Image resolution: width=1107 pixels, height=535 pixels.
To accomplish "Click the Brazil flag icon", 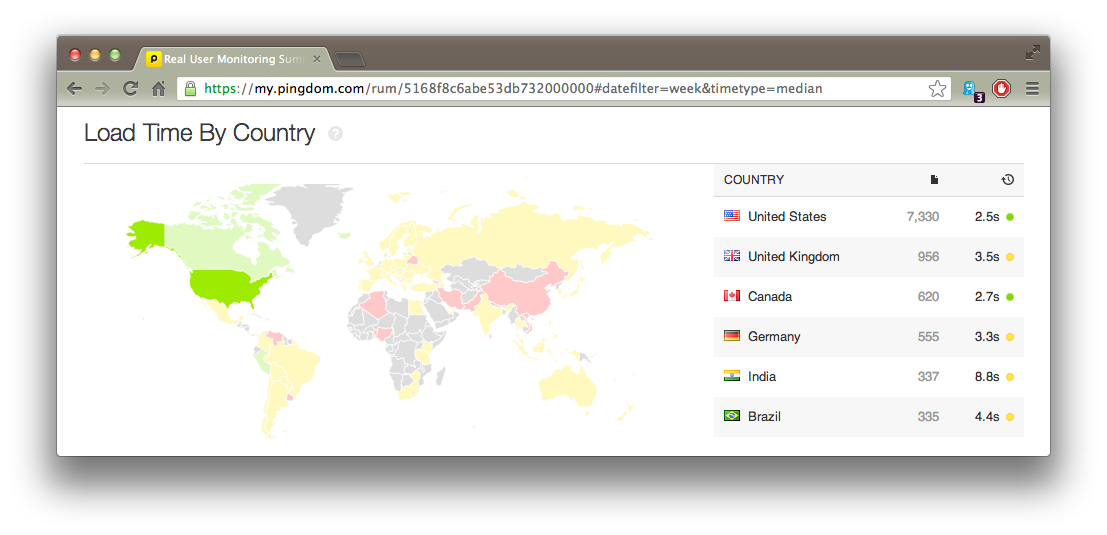I will pos(731,416).
